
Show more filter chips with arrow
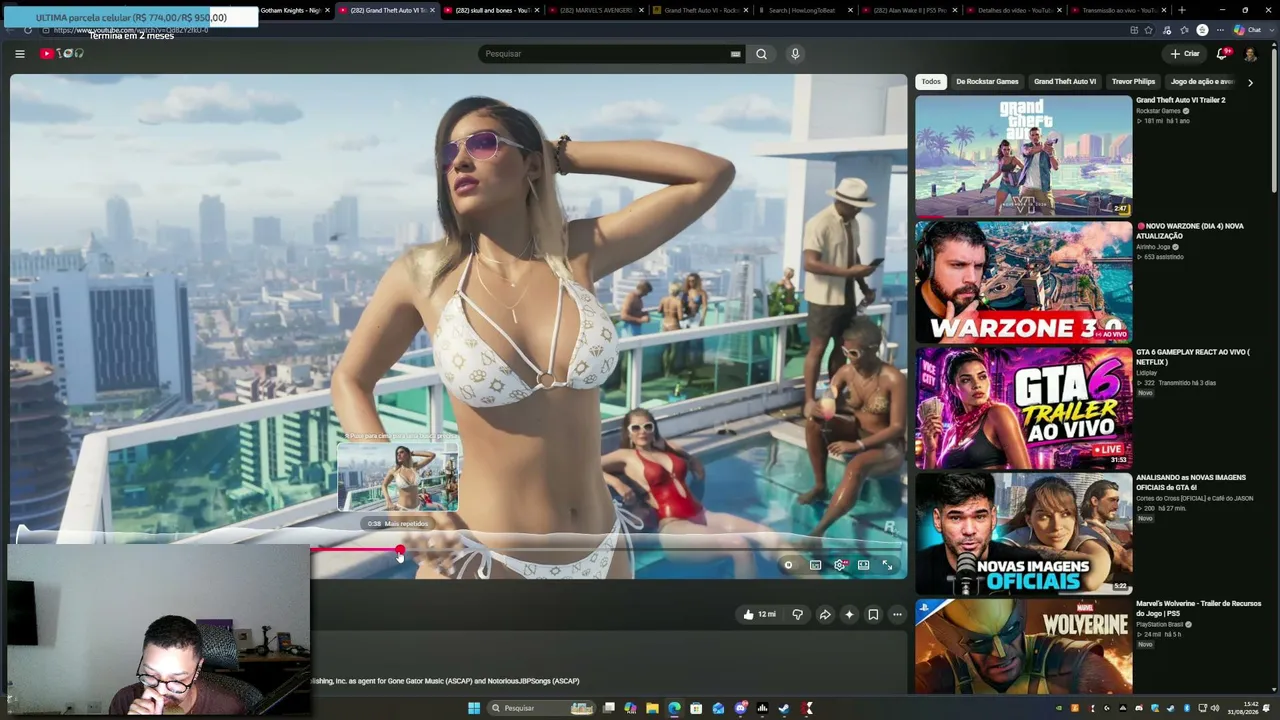tap(1250, 82)
